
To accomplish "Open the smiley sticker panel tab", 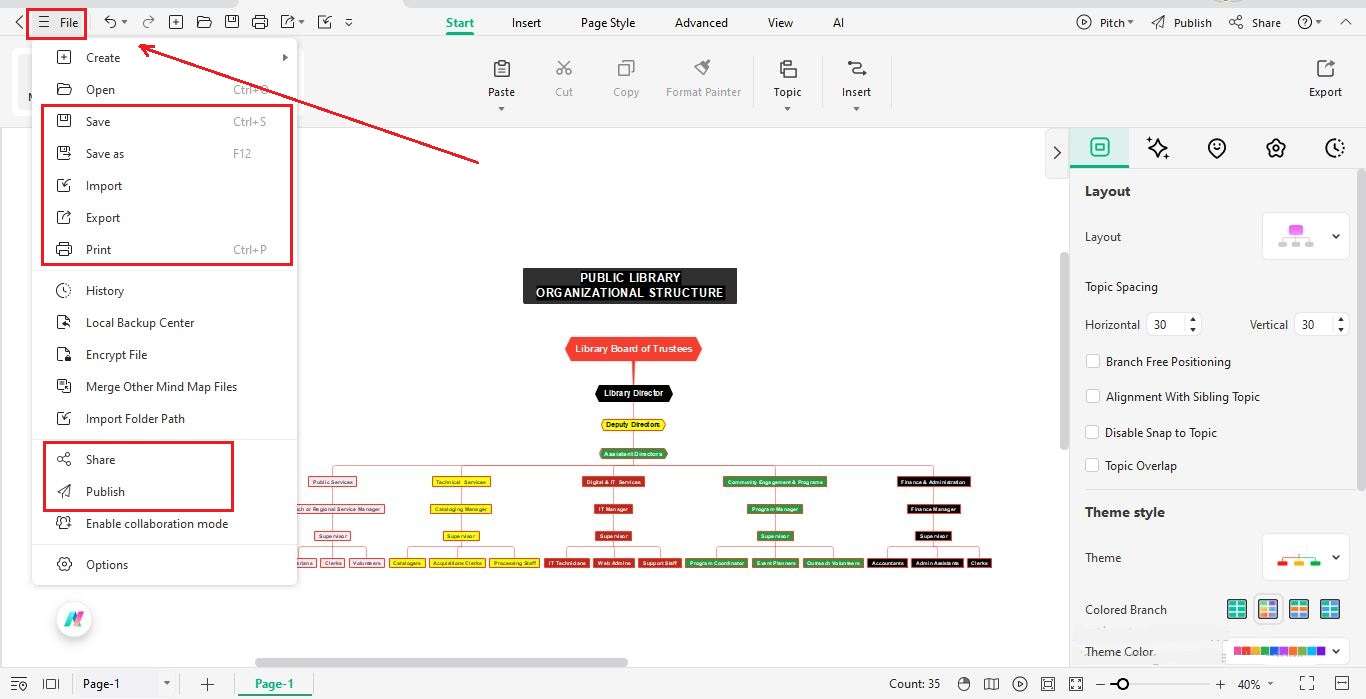I will coord(1217,148).
